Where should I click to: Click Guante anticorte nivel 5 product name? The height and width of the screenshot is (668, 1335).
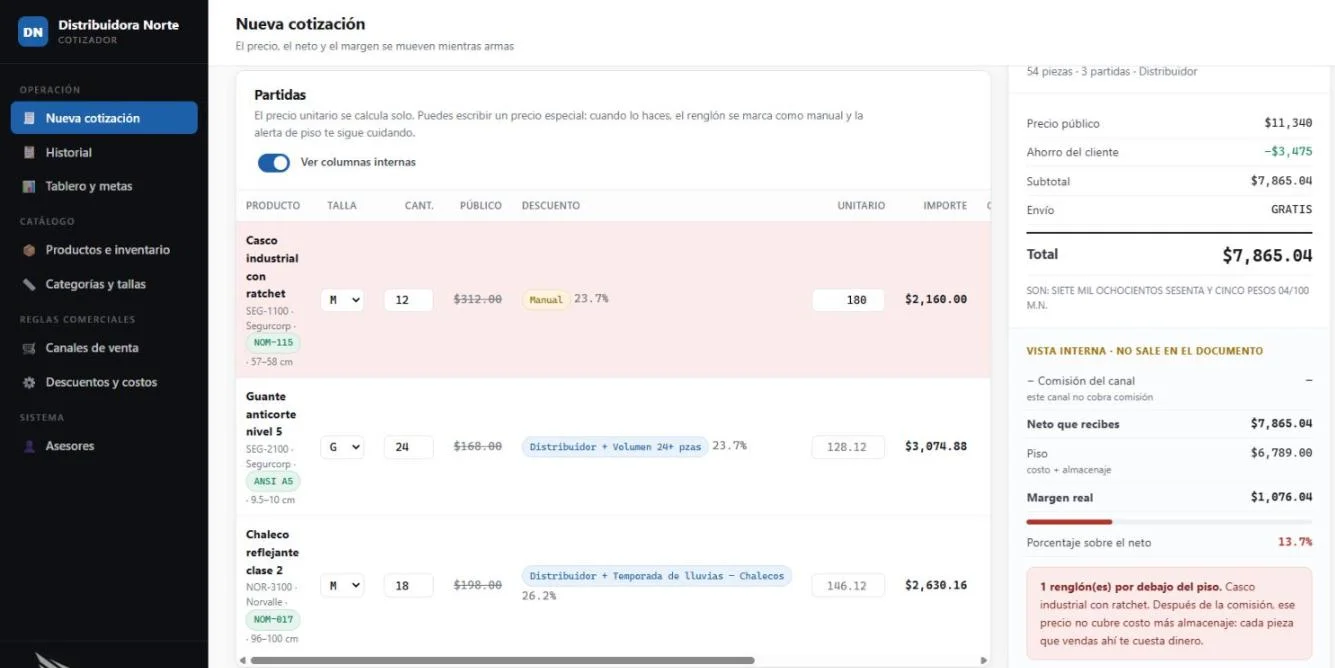(271, 414)
